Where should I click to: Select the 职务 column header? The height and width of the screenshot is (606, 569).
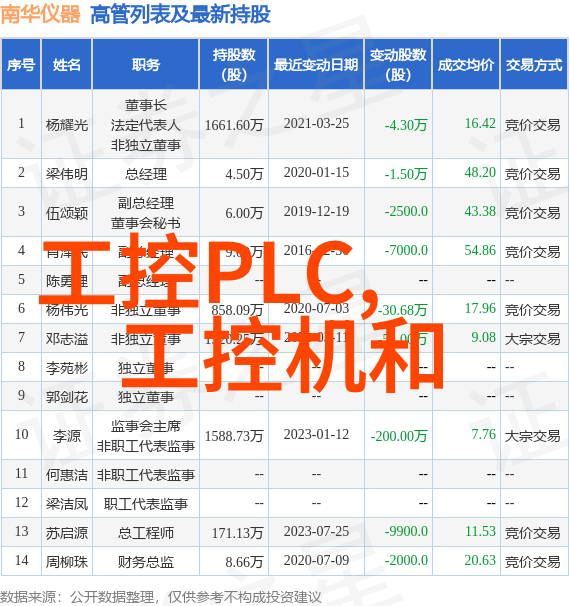[x=146, y=65]
